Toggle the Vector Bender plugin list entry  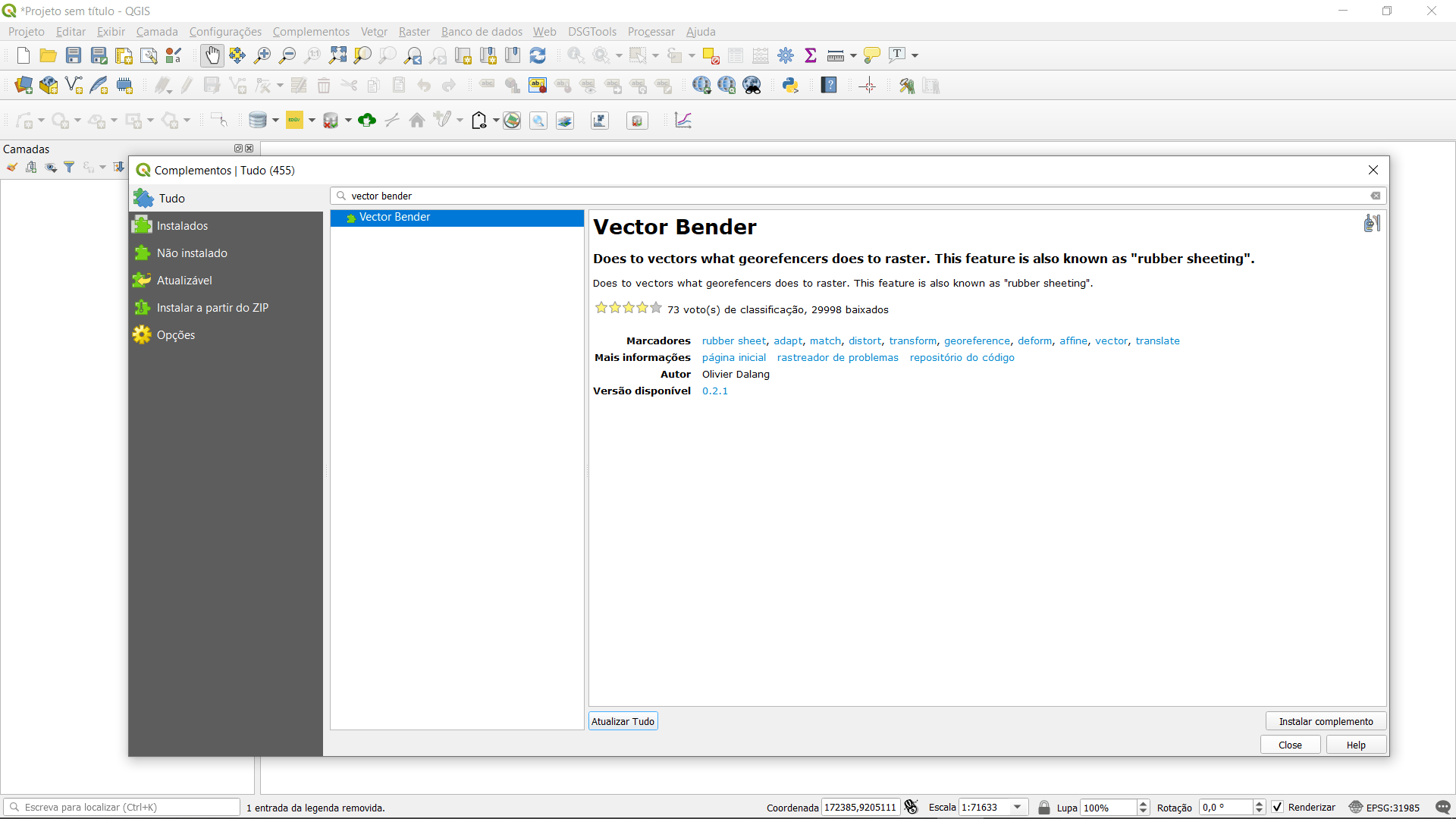point(394,218)
